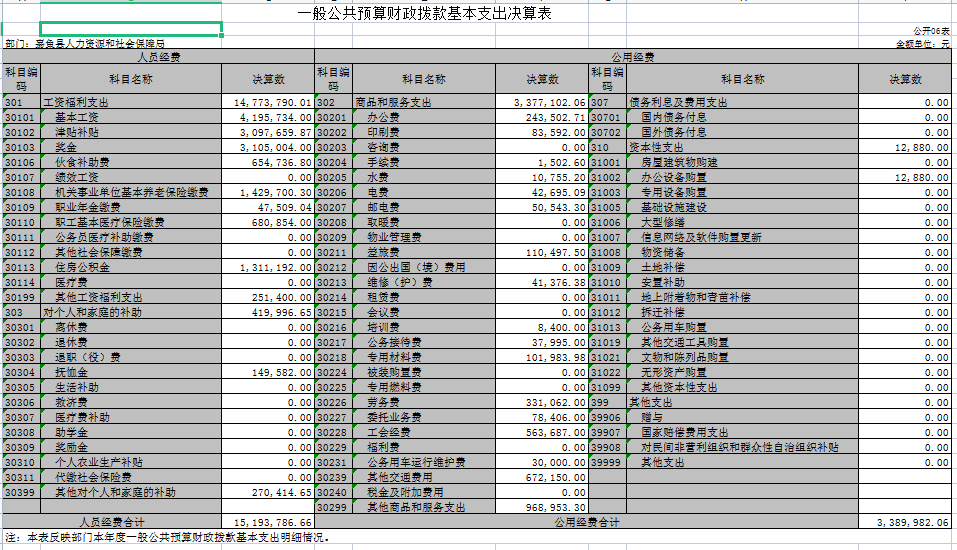Click cell 职工基本医疗保险缴费
The image size is (957, 550).
[131, 222]
